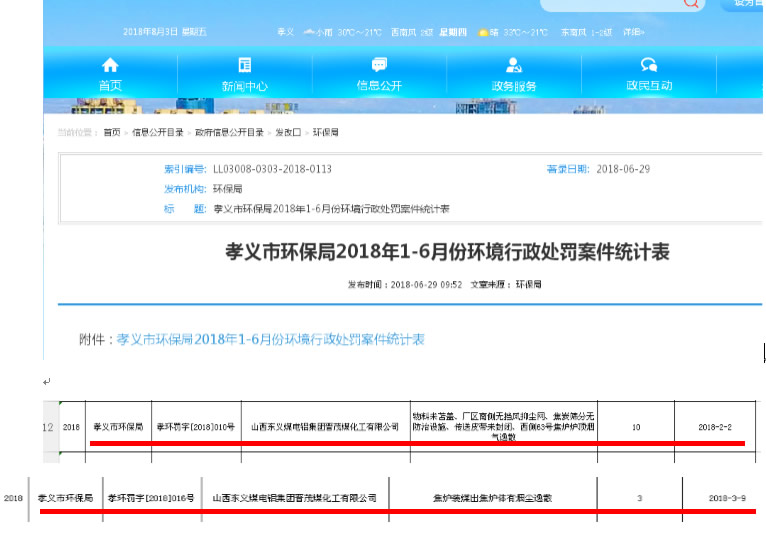The height and width of the screenshot is (540, 766).
Task: Click the main article title heading
Action: (447, 252)
